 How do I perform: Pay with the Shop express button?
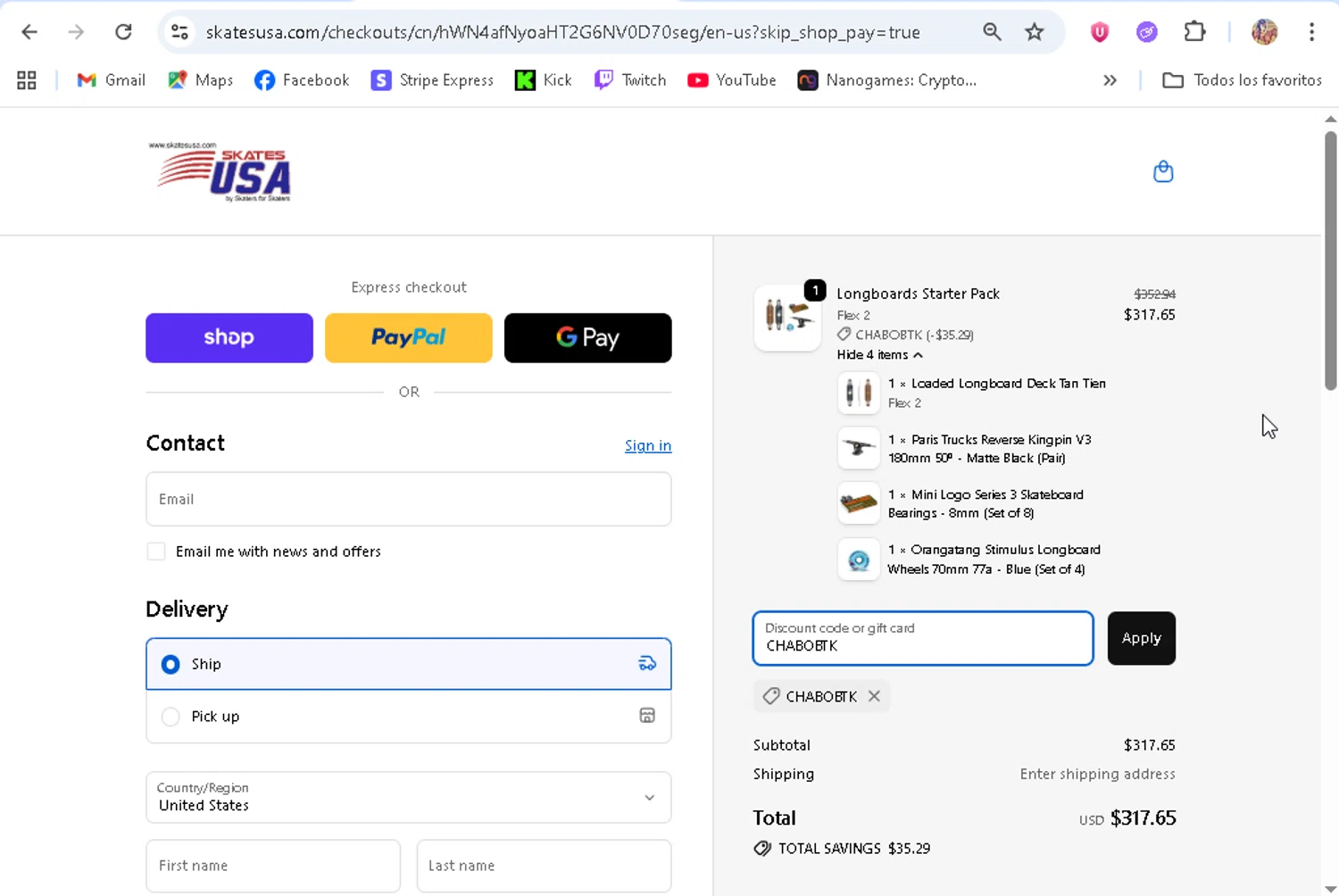tap(229, 337)
